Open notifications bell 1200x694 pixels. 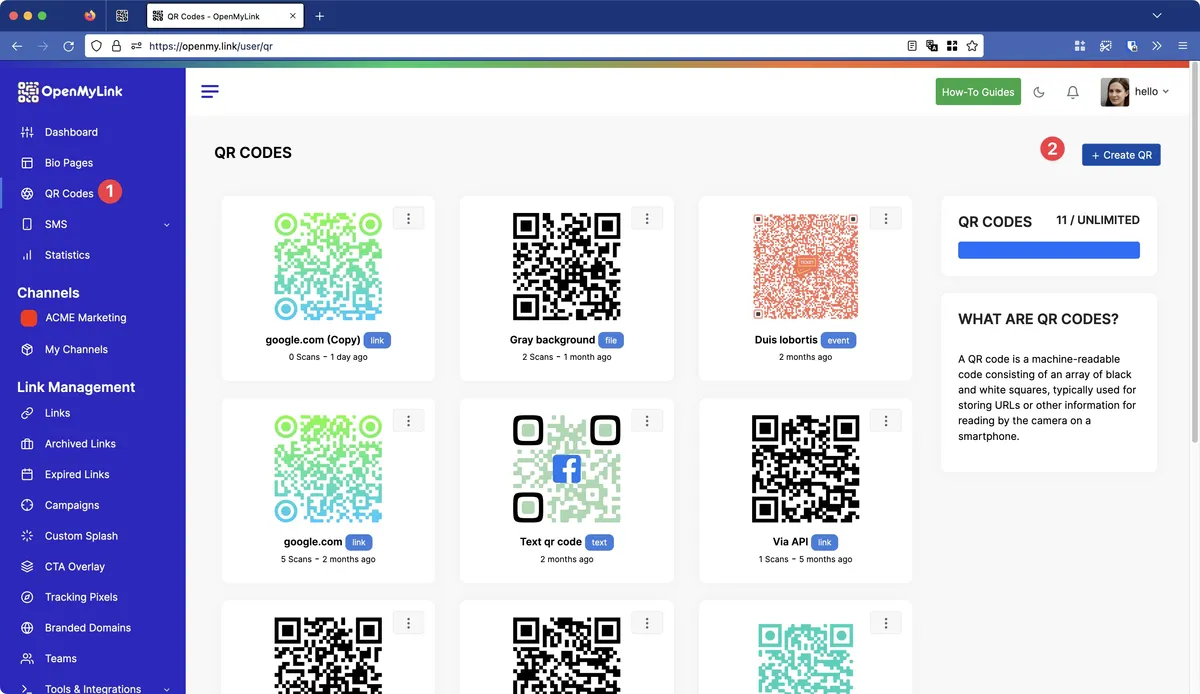[x=1073, y=92]
